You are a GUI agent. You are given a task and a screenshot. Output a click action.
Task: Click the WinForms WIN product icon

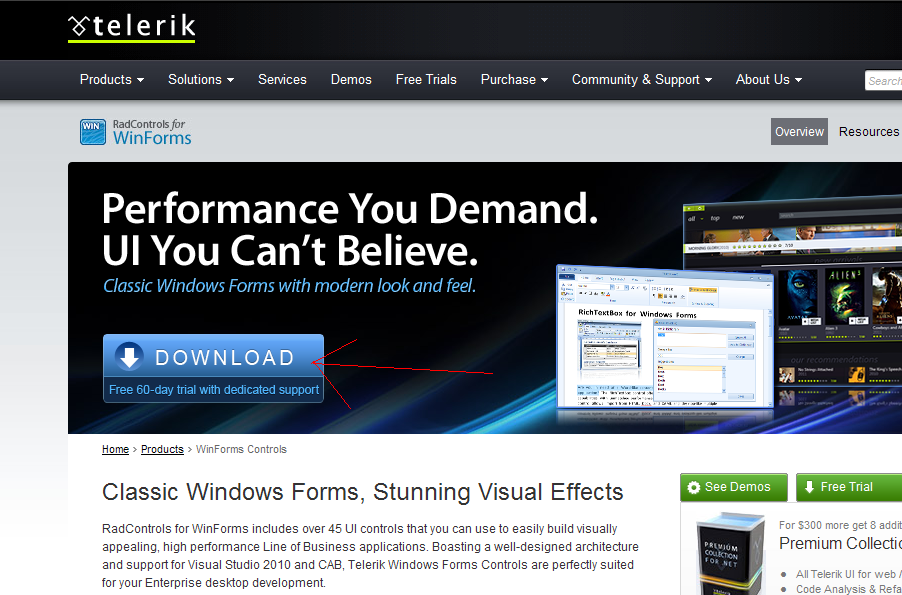tap(93, 132)
